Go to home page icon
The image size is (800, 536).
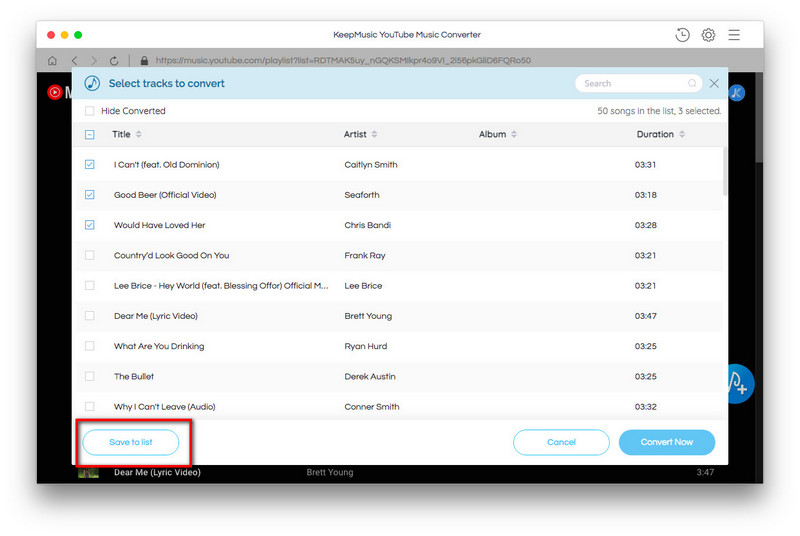52,61
